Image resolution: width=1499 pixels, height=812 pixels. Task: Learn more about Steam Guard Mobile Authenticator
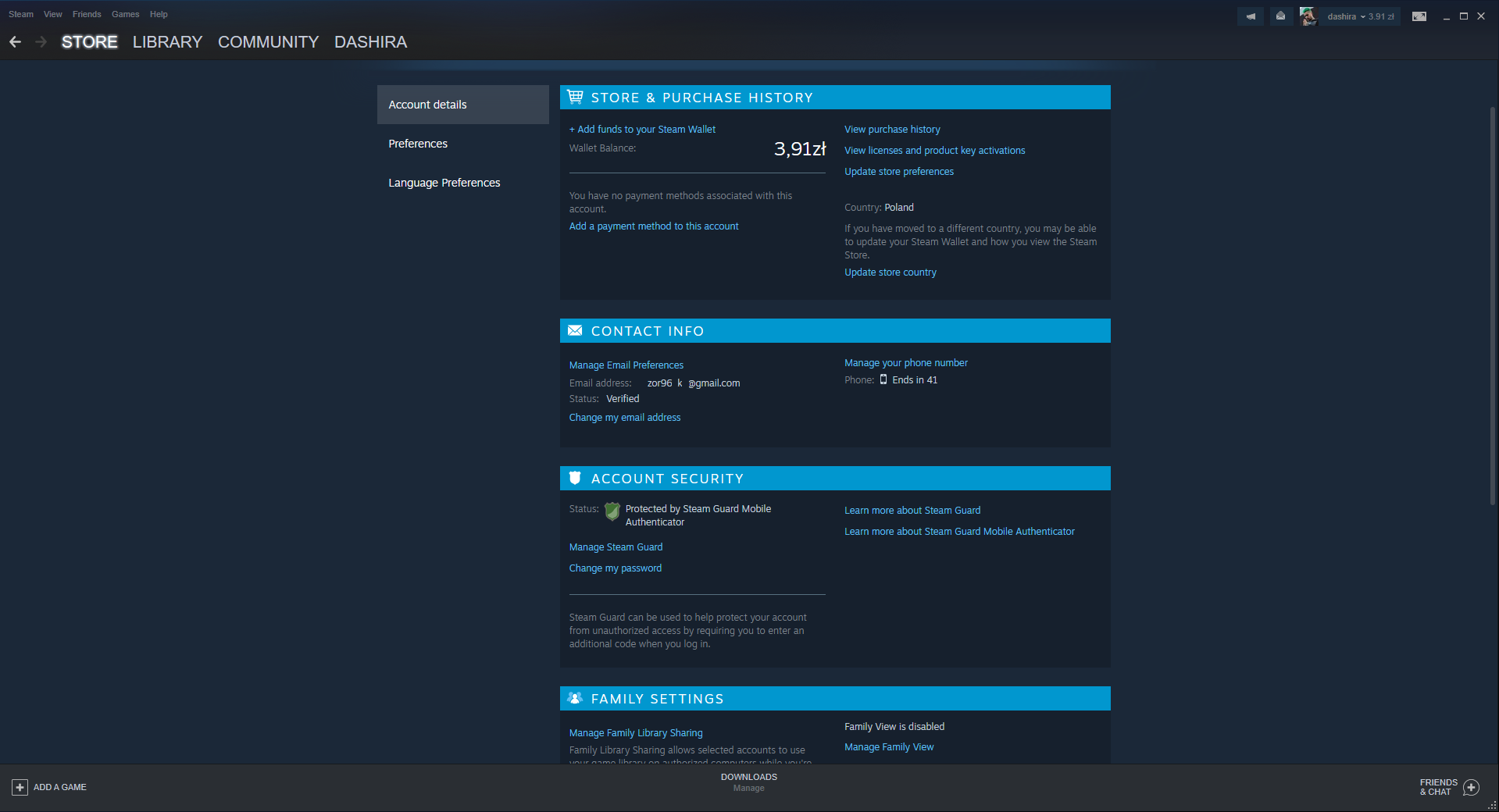point(959,532)
